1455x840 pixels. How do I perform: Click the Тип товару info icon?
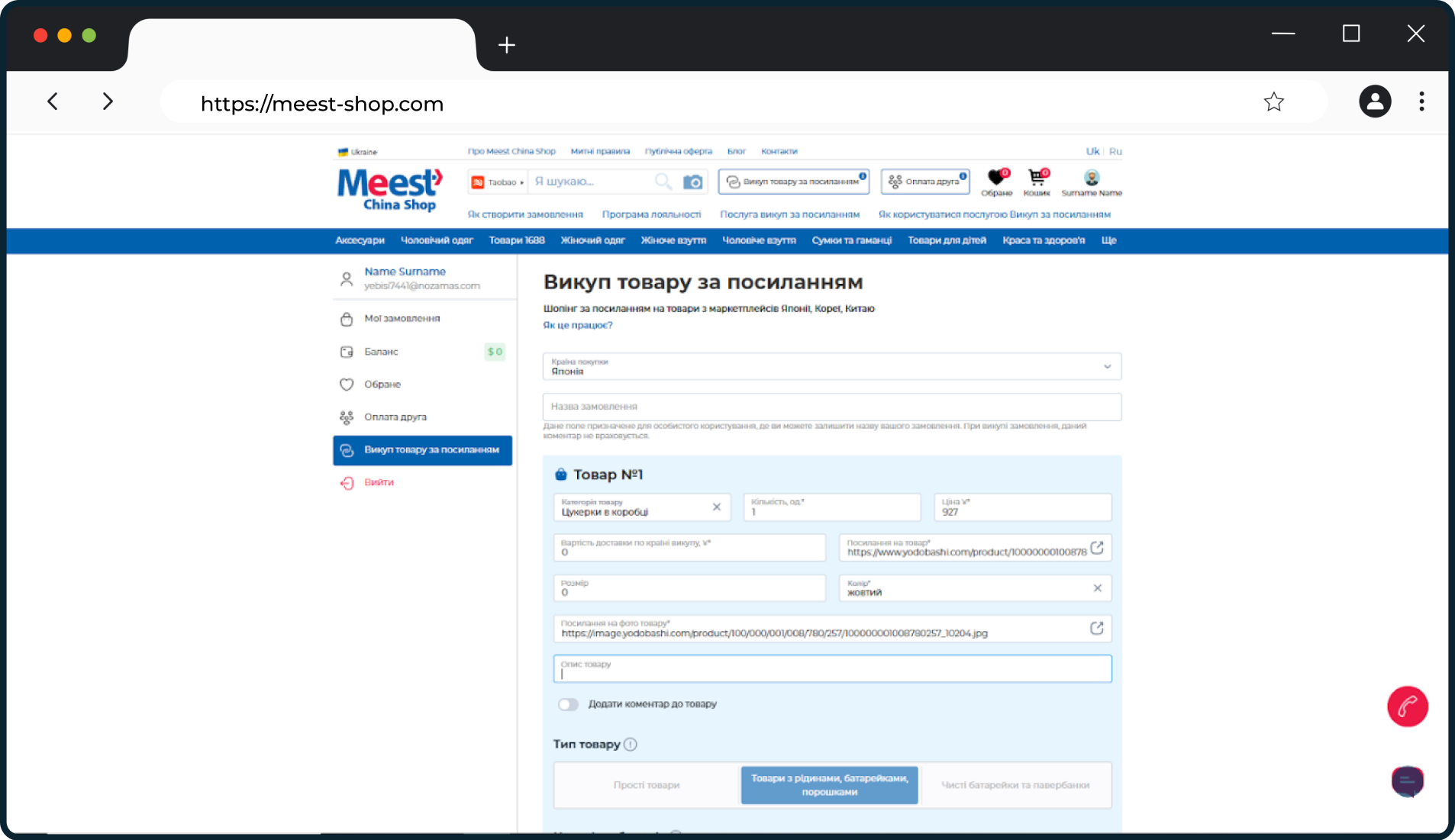(631, 744)
